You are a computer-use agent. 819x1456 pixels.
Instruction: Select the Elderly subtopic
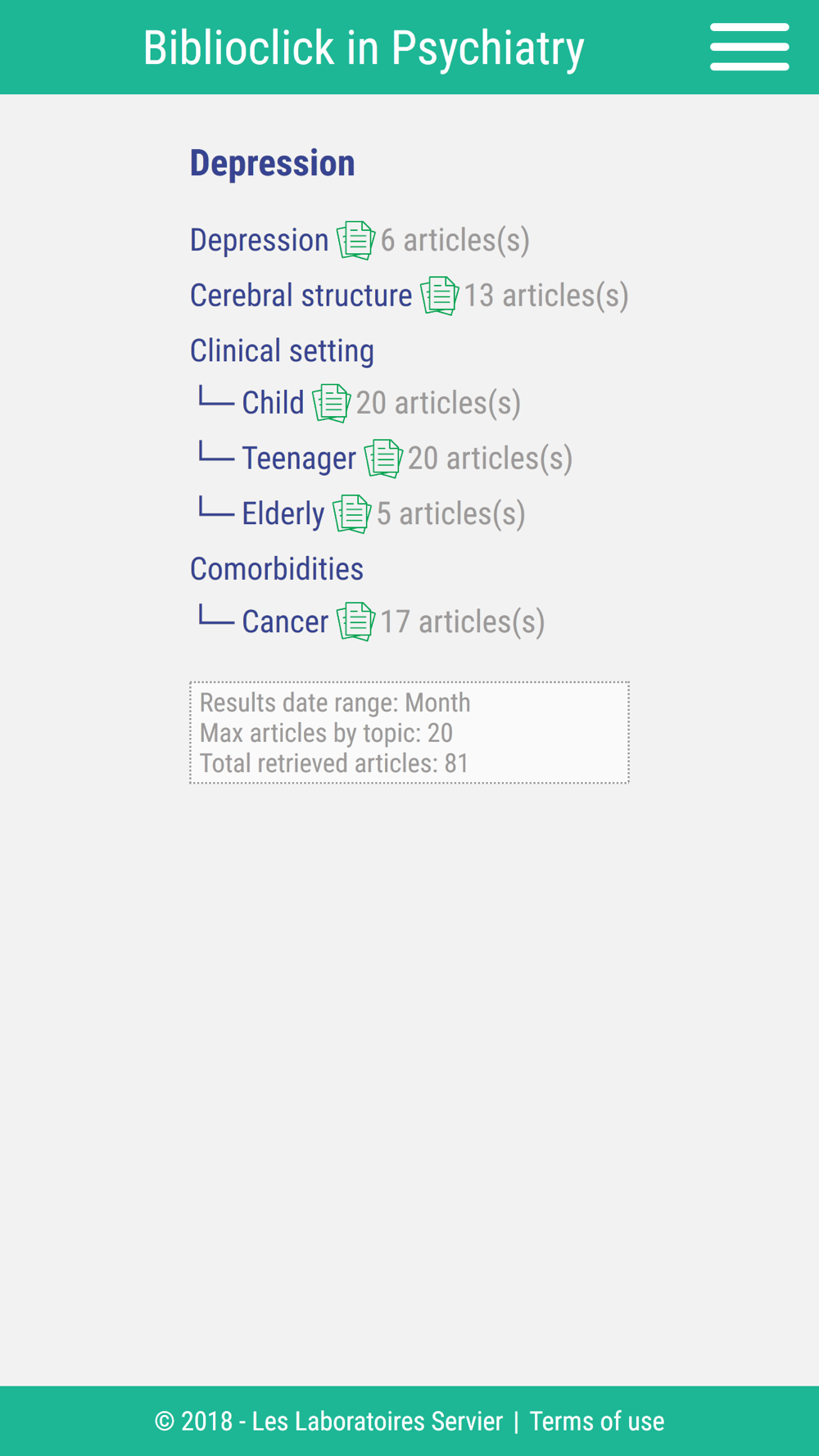(x=283, y=514)
